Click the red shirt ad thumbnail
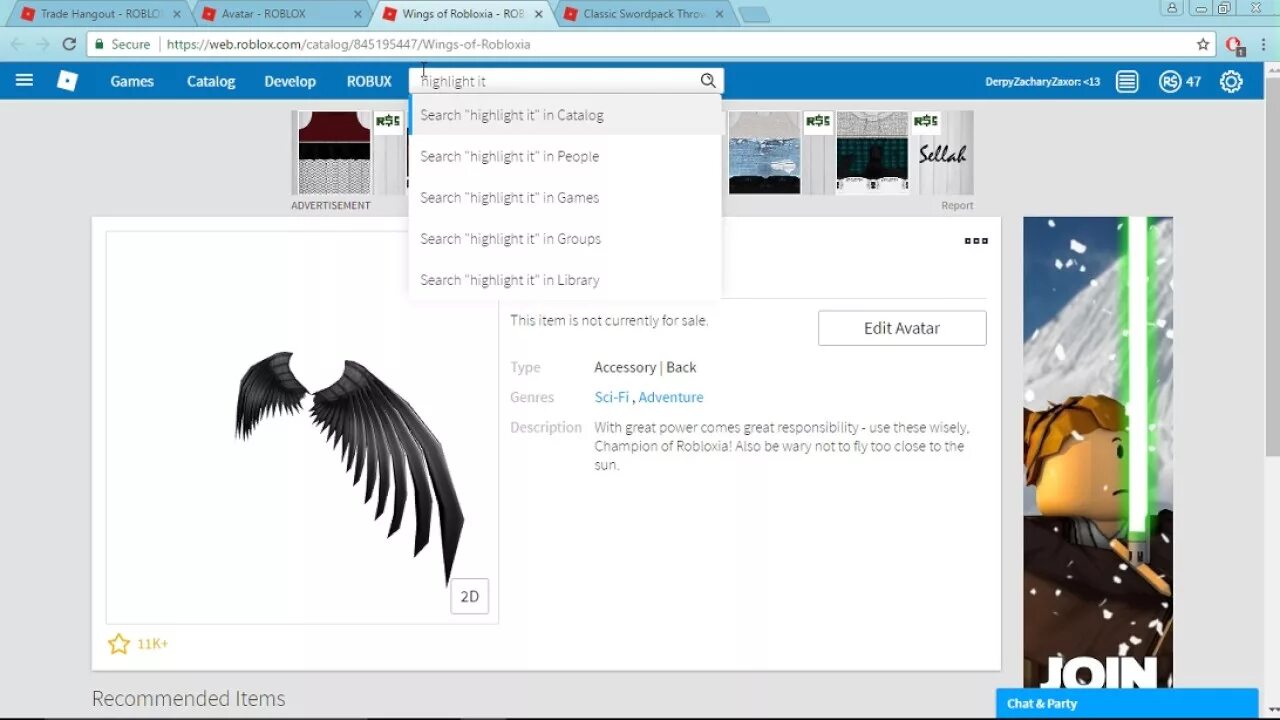 pos(334,152)
